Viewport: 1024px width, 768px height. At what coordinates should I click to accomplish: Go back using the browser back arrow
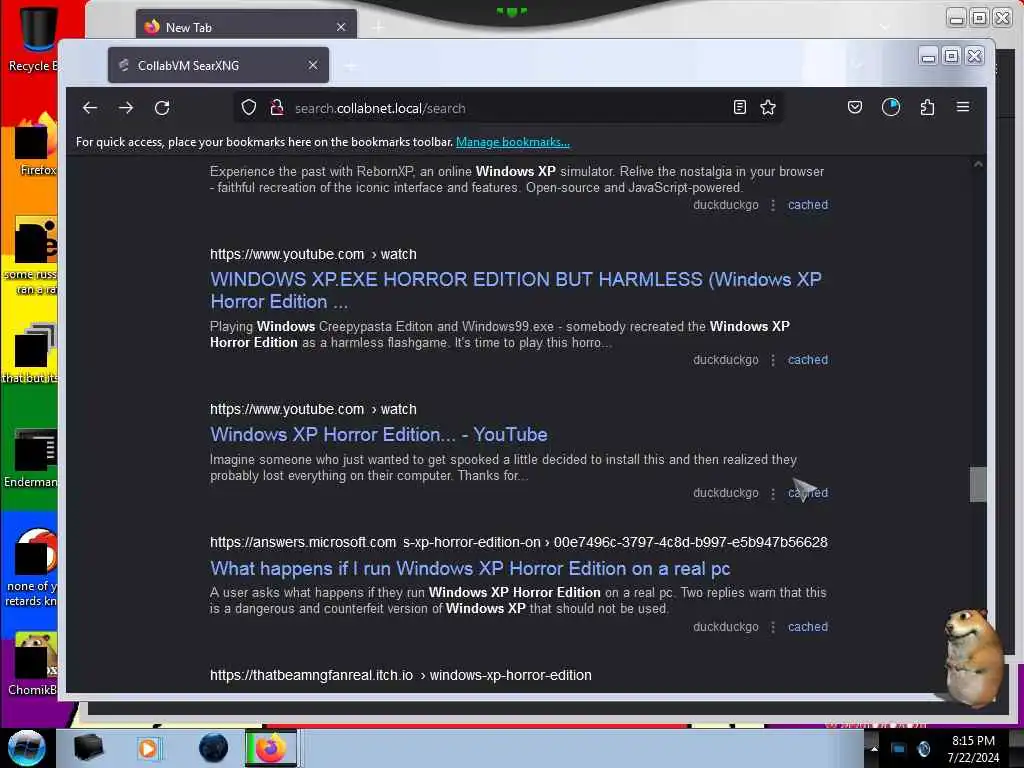pyautogui.click(x=90, y=108)
